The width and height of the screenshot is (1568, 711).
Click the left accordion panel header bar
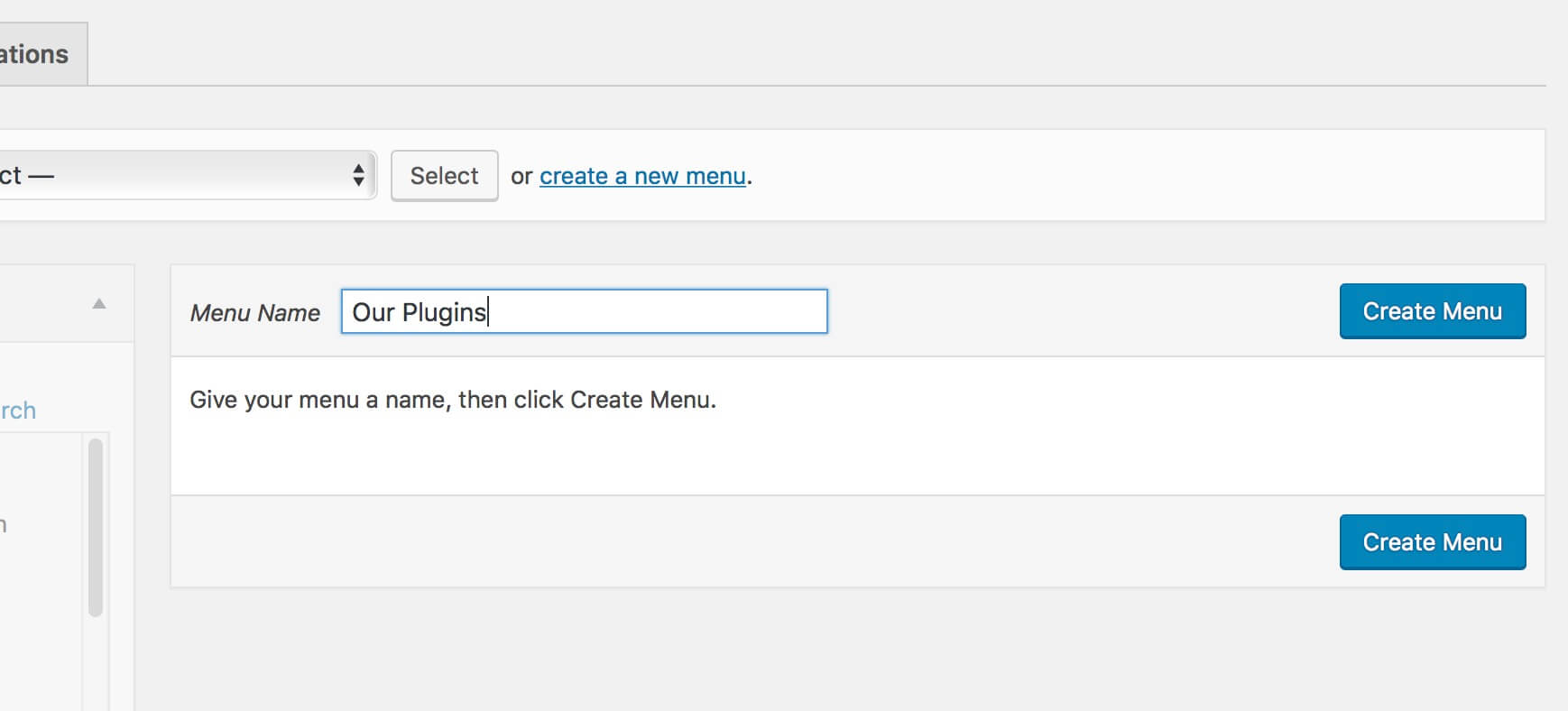tap(67, 304)
